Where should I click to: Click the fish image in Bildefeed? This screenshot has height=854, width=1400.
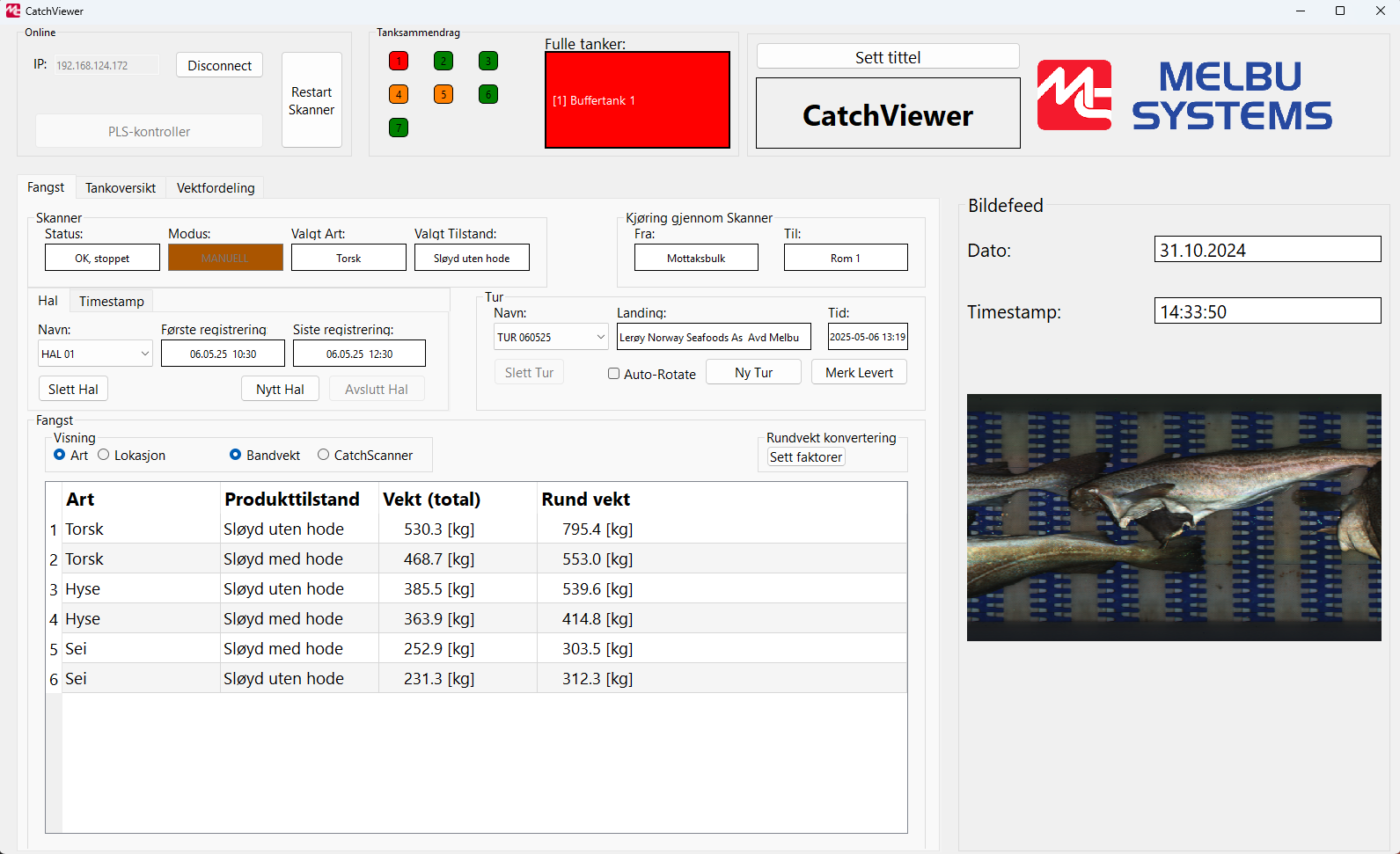[x=1174, y=517]
